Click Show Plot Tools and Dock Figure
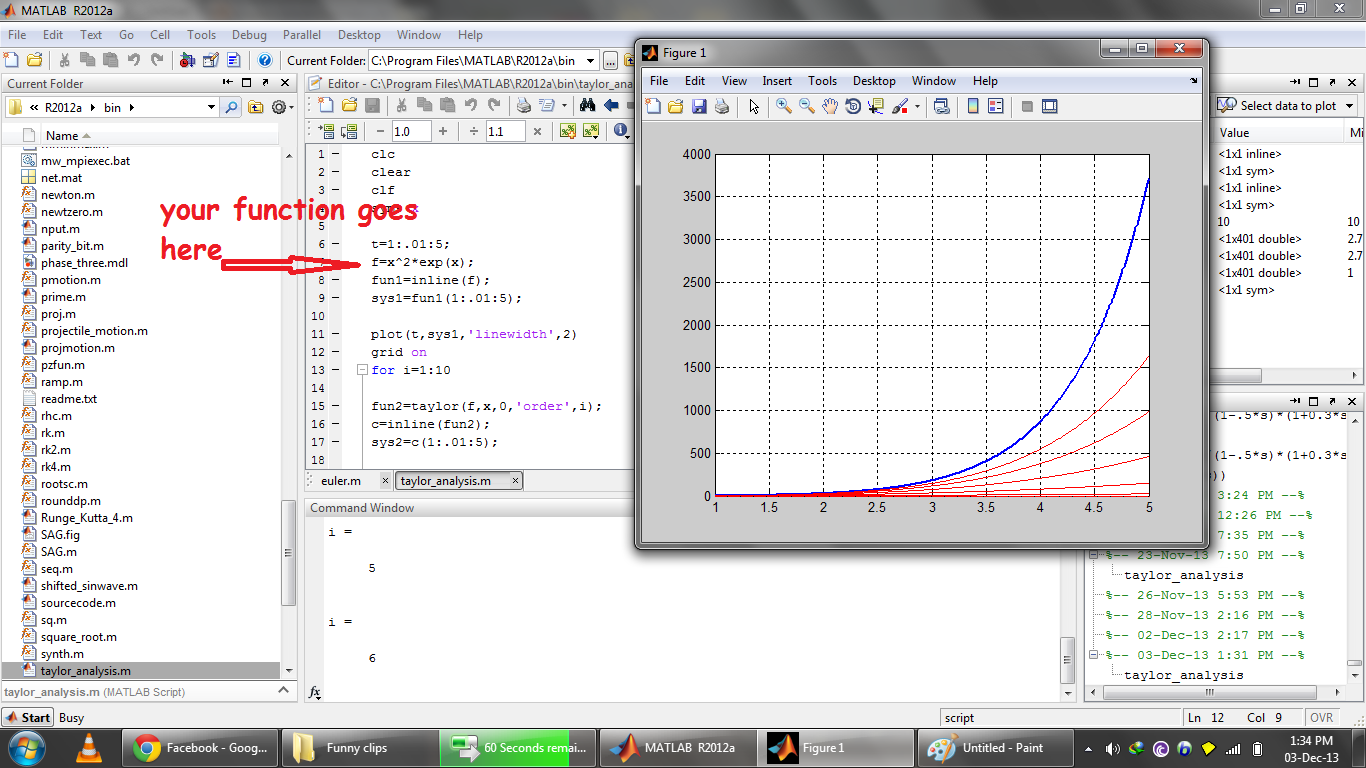Viewport: 1366px width, 768px height. [1050, 106]
